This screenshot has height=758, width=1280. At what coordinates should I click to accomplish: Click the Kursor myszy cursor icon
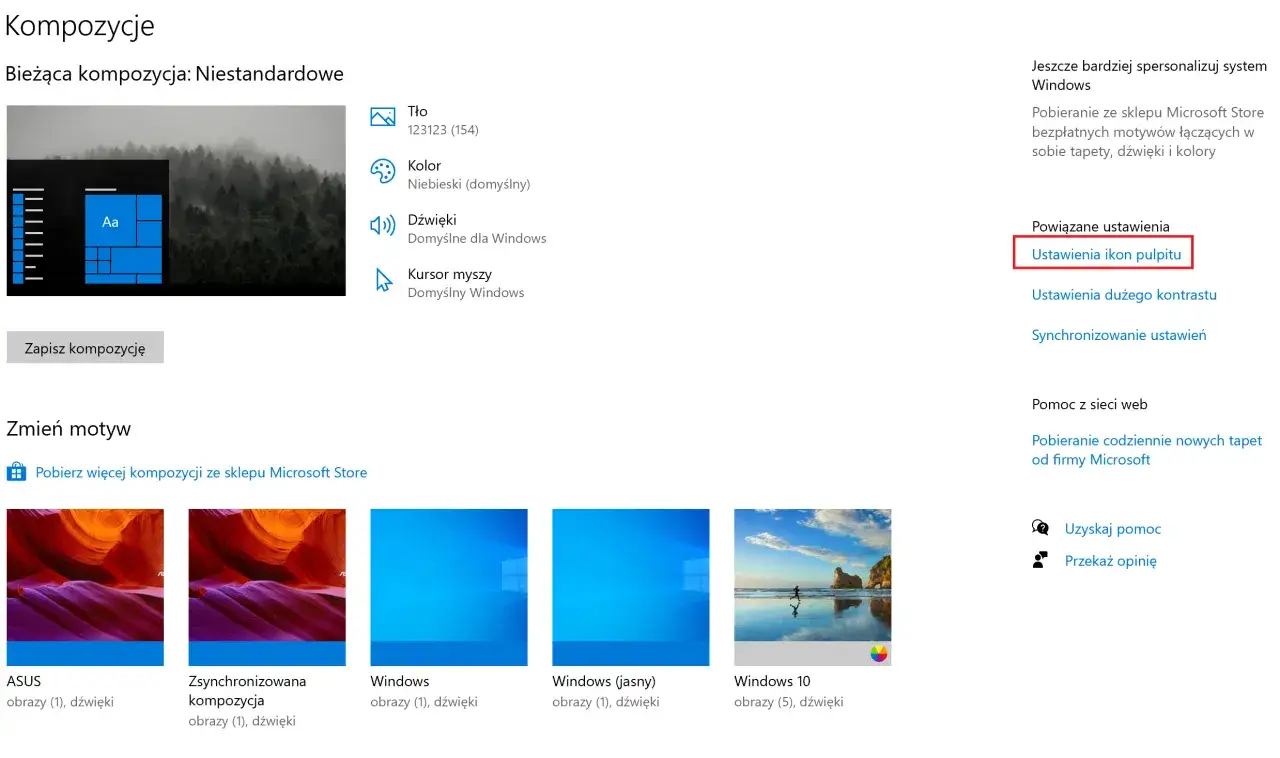pos(383,280)
